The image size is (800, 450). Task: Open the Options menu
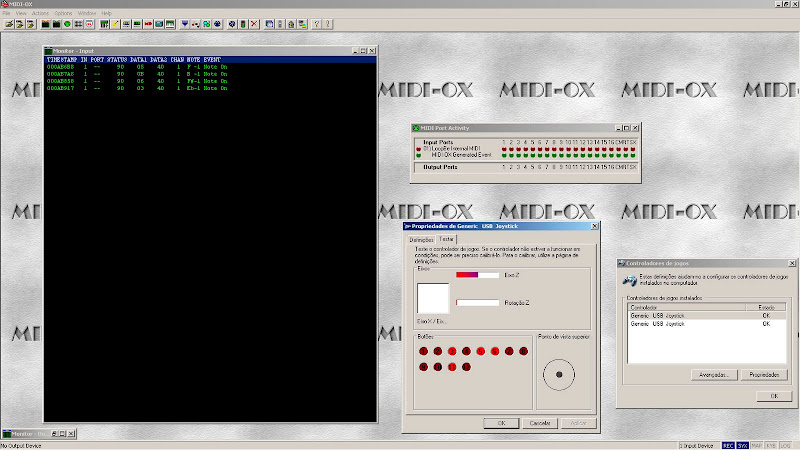[63, 13]
